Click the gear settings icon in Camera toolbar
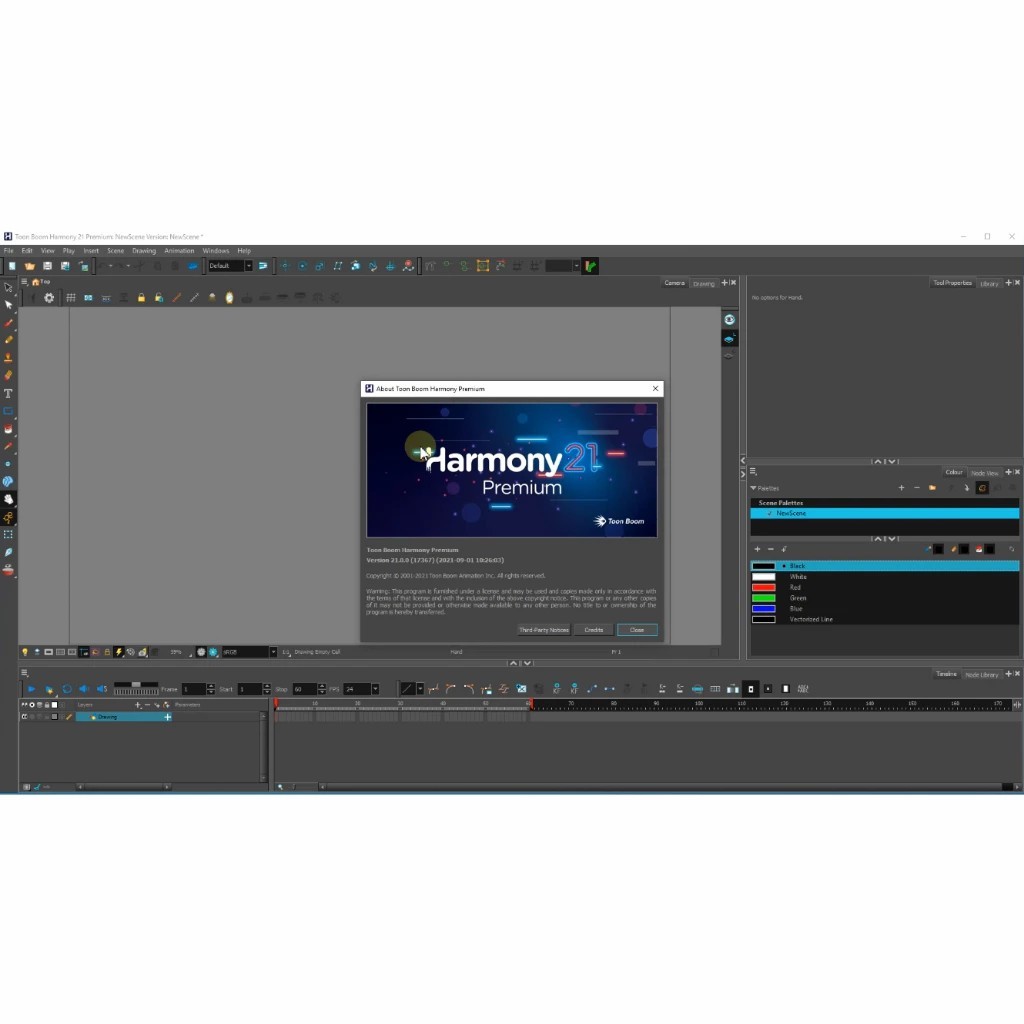 [x=49, y=298]
